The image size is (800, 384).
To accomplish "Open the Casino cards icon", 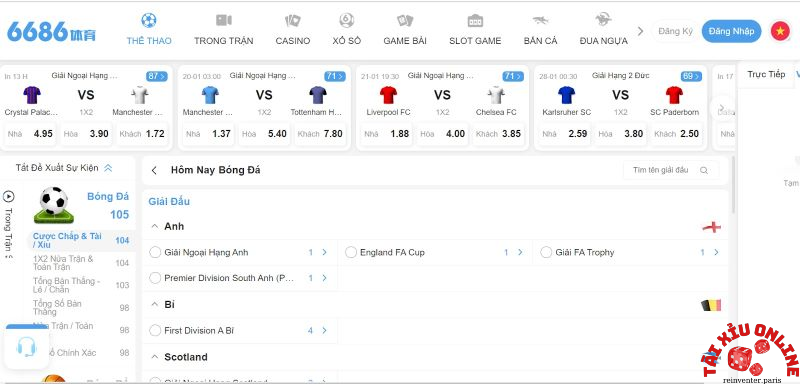I will tap(292, 20).
